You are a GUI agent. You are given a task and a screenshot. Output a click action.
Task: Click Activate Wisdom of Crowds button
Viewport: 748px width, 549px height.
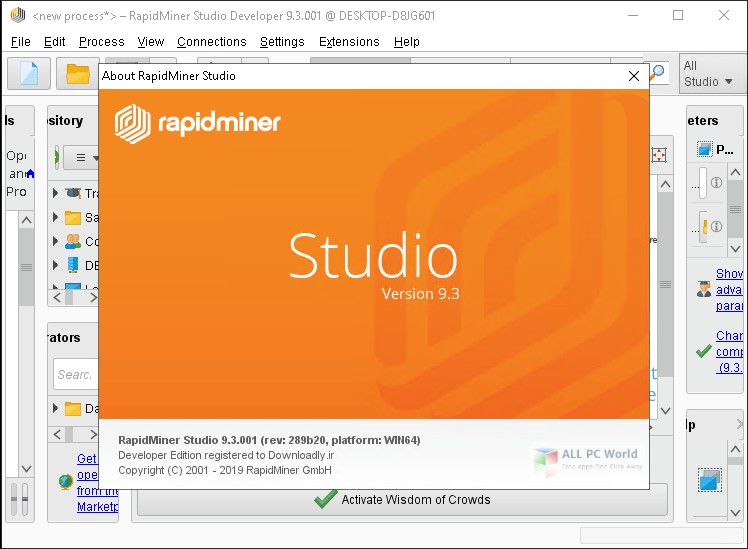click(x=402, y=500)
